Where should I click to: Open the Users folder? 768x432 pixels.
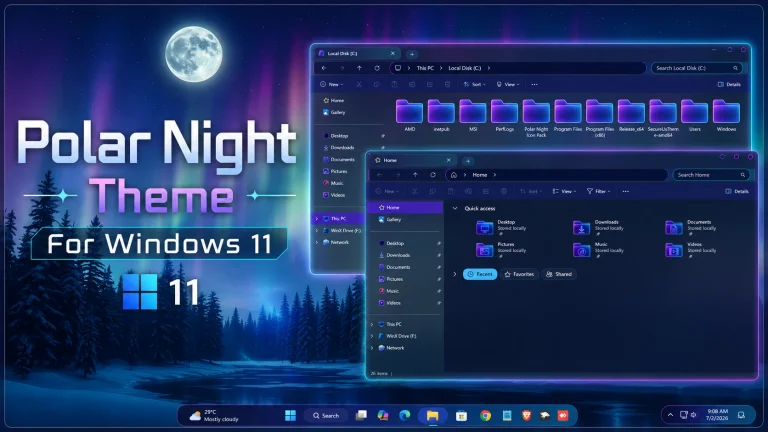pyautogui.click(x=695, y=115)
